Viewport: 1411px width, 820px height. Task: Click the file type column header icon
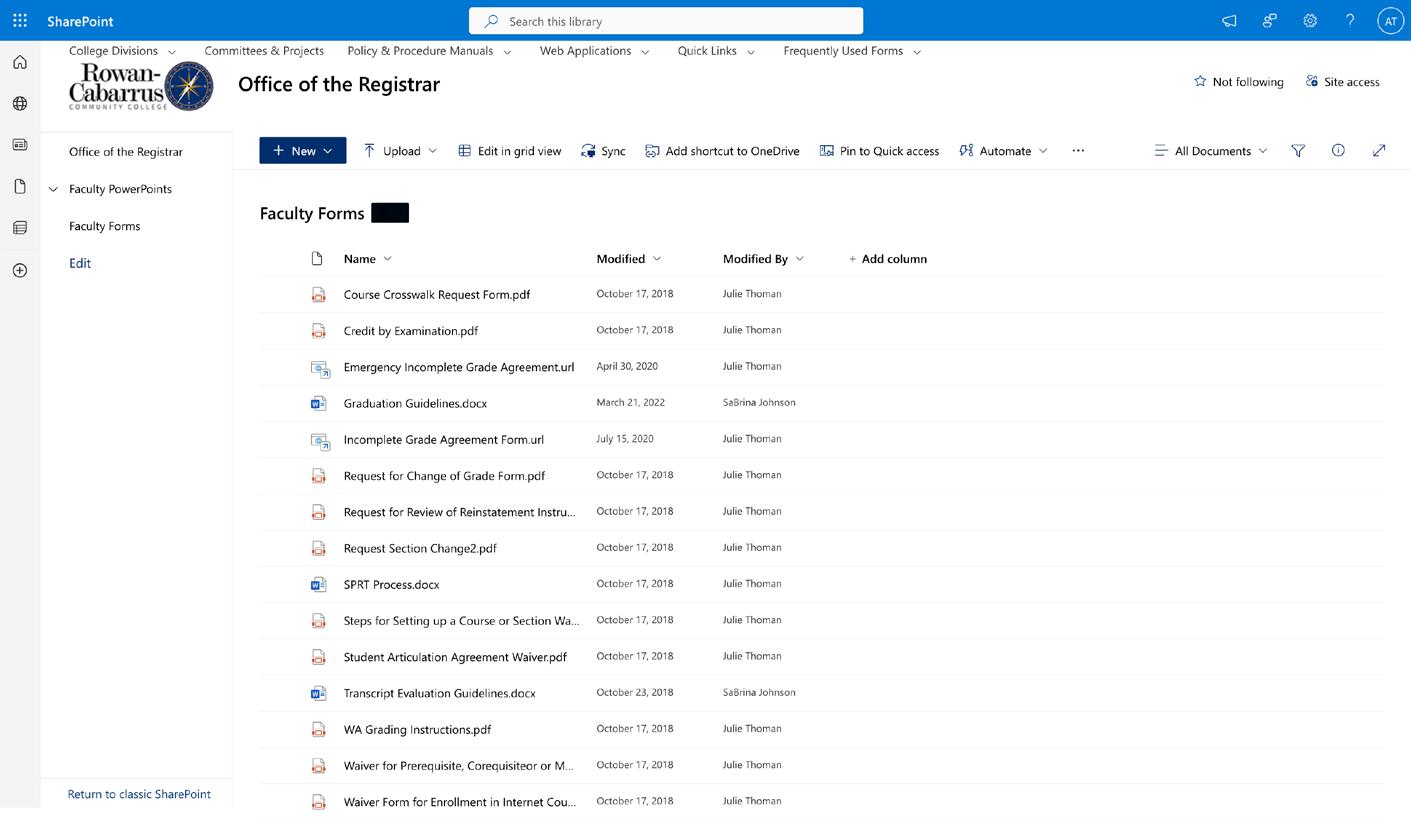point(317,259)
